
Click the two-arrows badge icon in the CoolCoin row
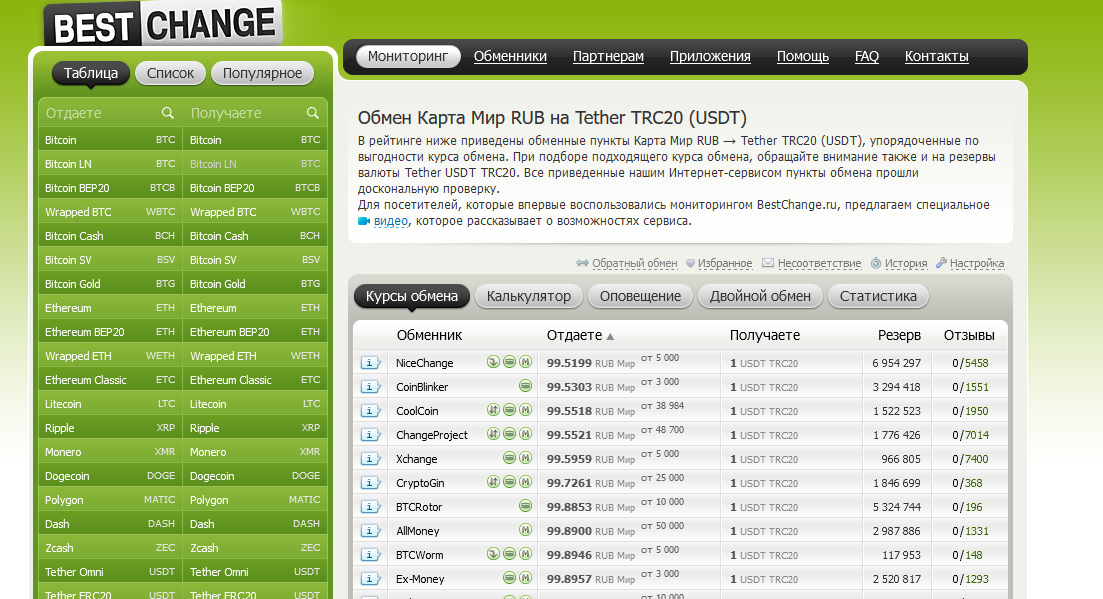[494, 410]
